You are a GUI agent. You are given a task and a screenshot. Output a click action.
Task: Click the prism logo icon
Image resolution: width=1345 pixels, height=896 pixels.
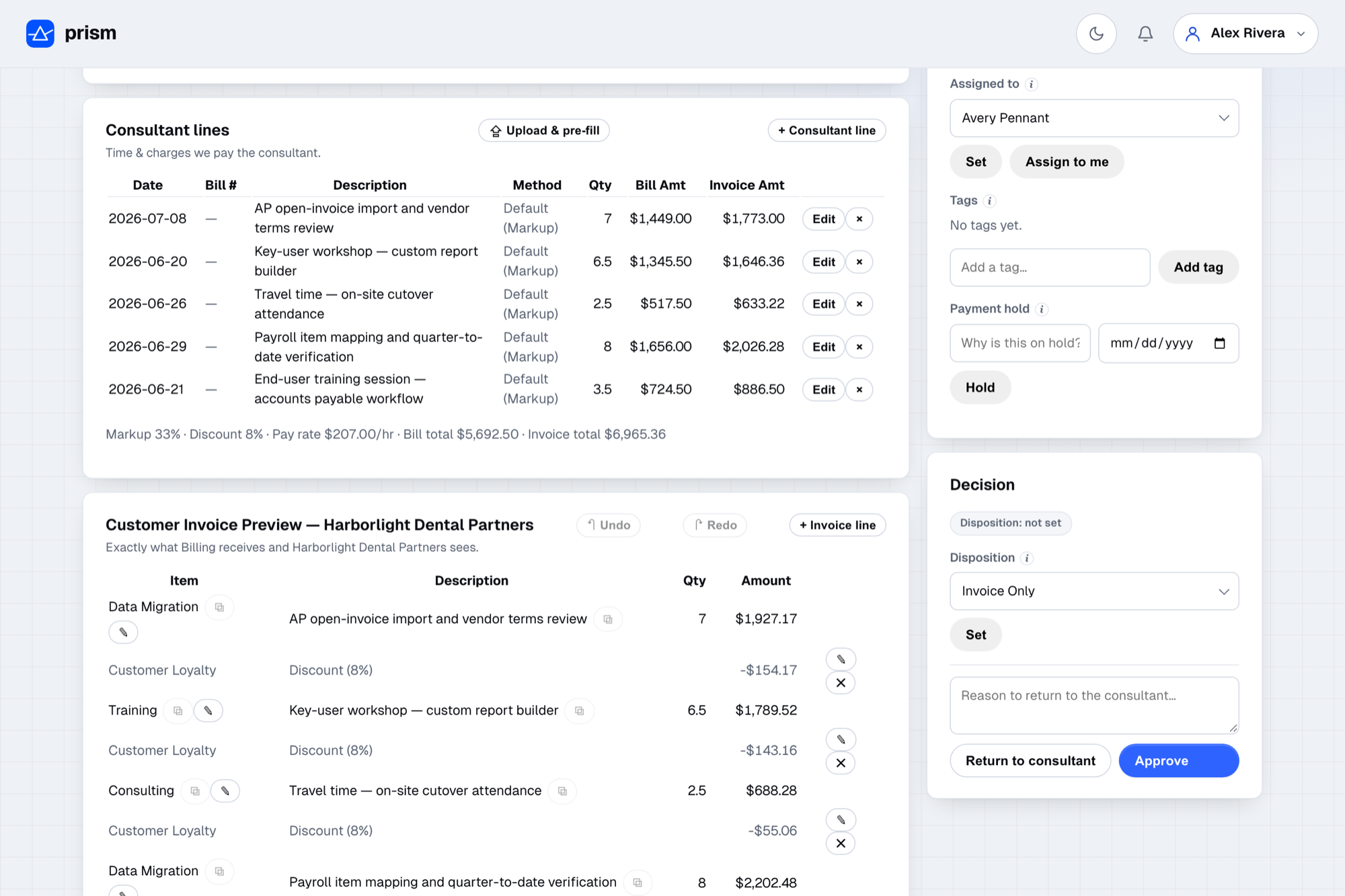coord(40,34)
